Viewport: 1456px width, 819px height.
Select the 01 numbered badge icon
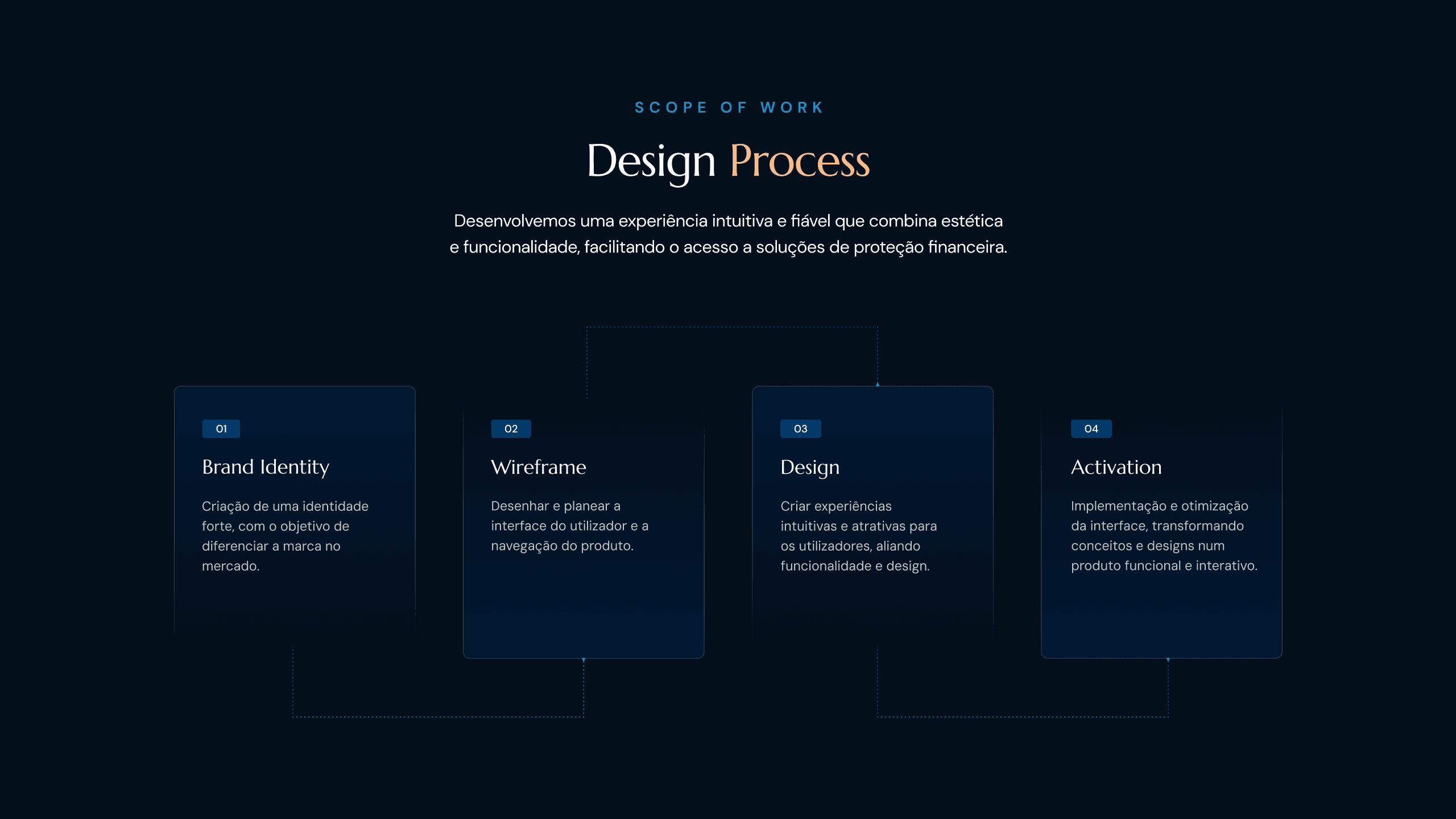point(221,428)
